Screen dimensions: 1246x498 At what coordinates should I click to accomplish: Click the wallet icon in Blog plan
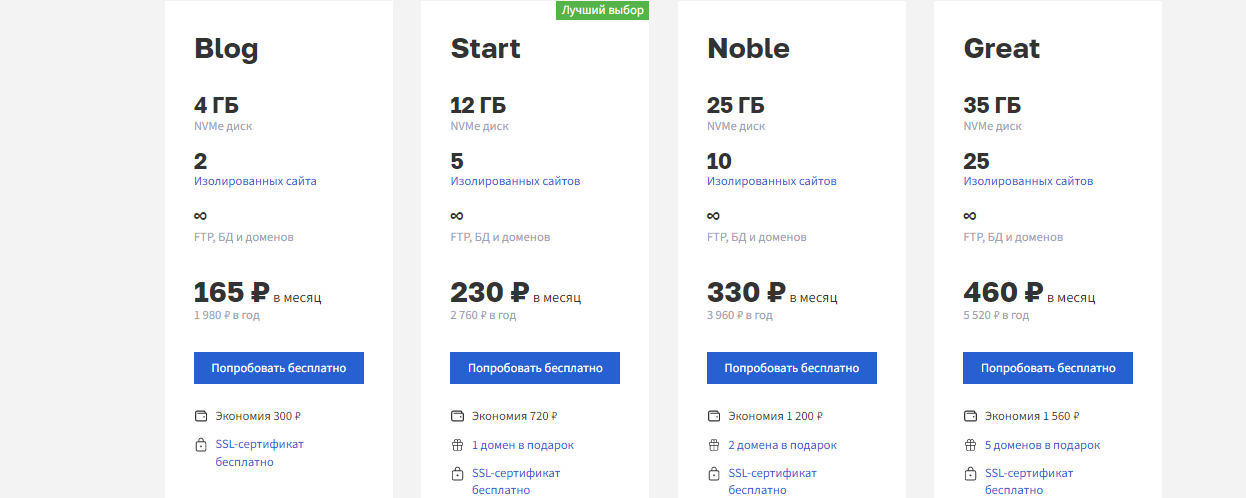click(x=201, y=416)
